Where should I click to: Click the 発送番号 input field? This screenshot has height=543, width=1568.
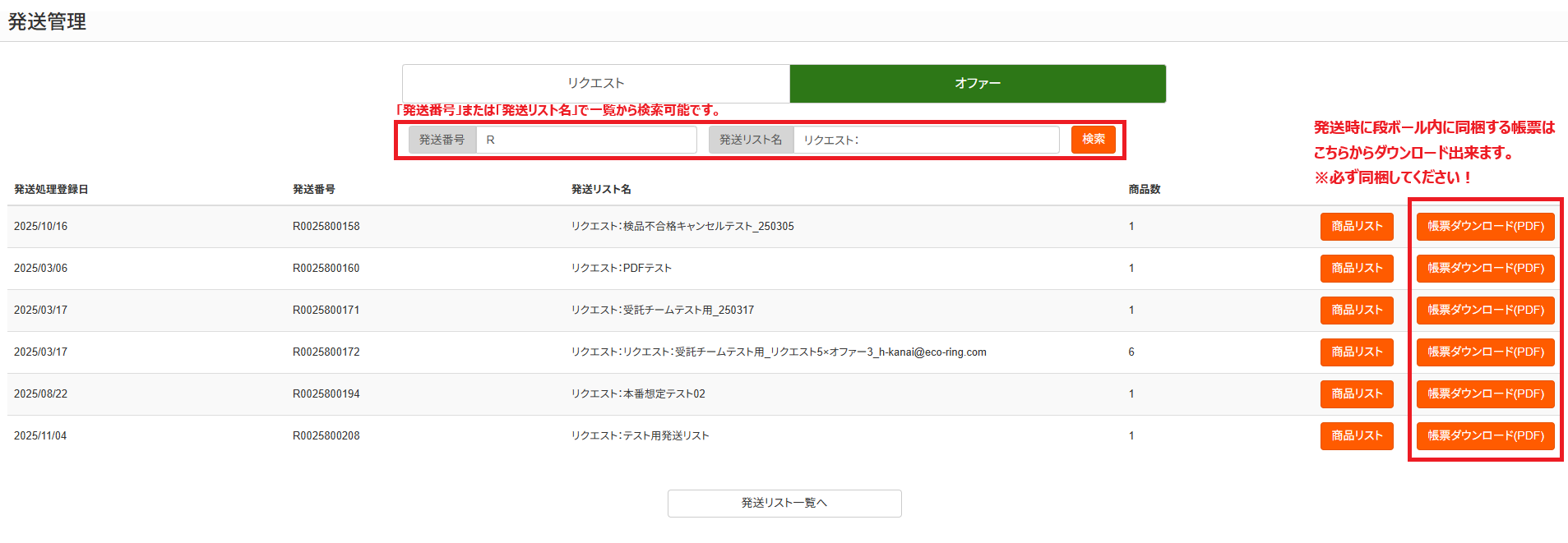[585, 140]
